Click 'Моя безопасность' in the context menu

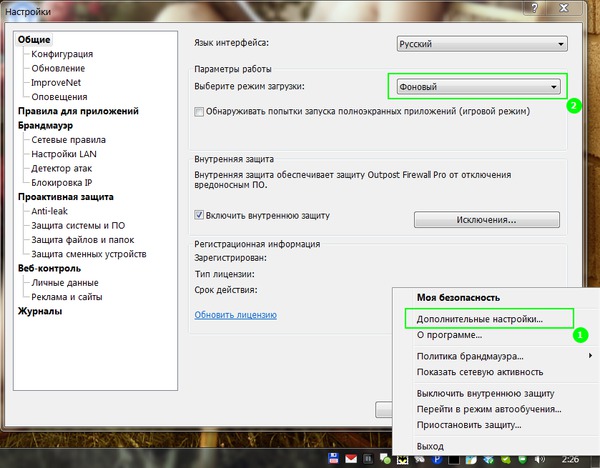tap(458, 297)
